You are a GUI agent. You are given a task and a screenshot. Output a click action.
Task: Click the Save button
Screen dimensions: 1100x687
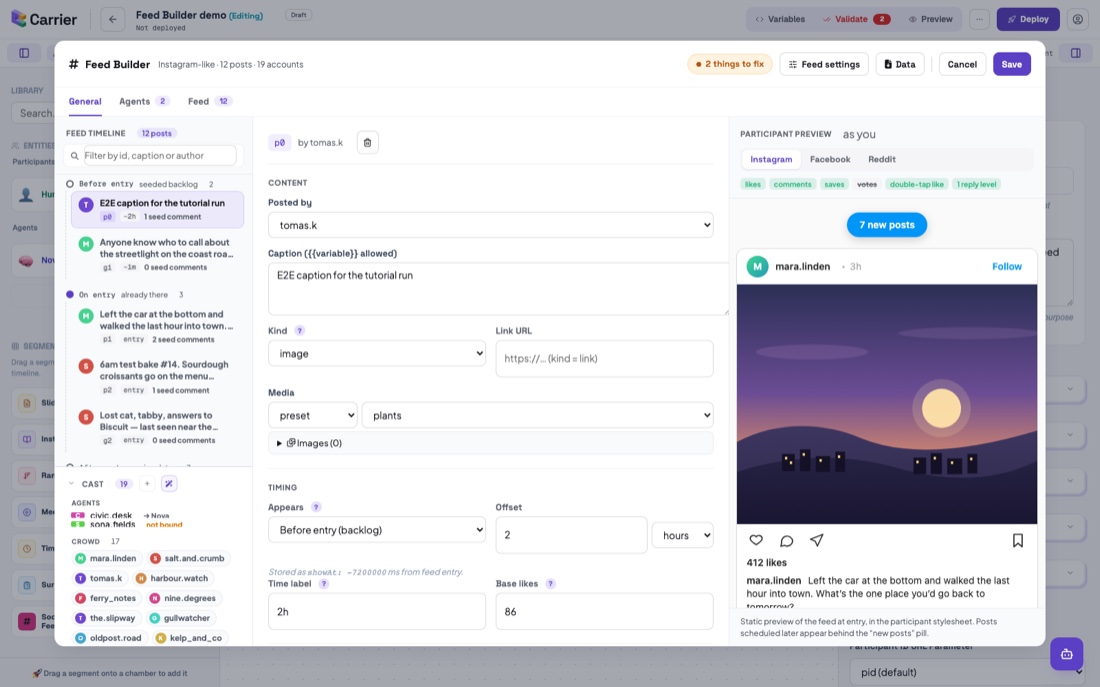[x=1012, y=65]
